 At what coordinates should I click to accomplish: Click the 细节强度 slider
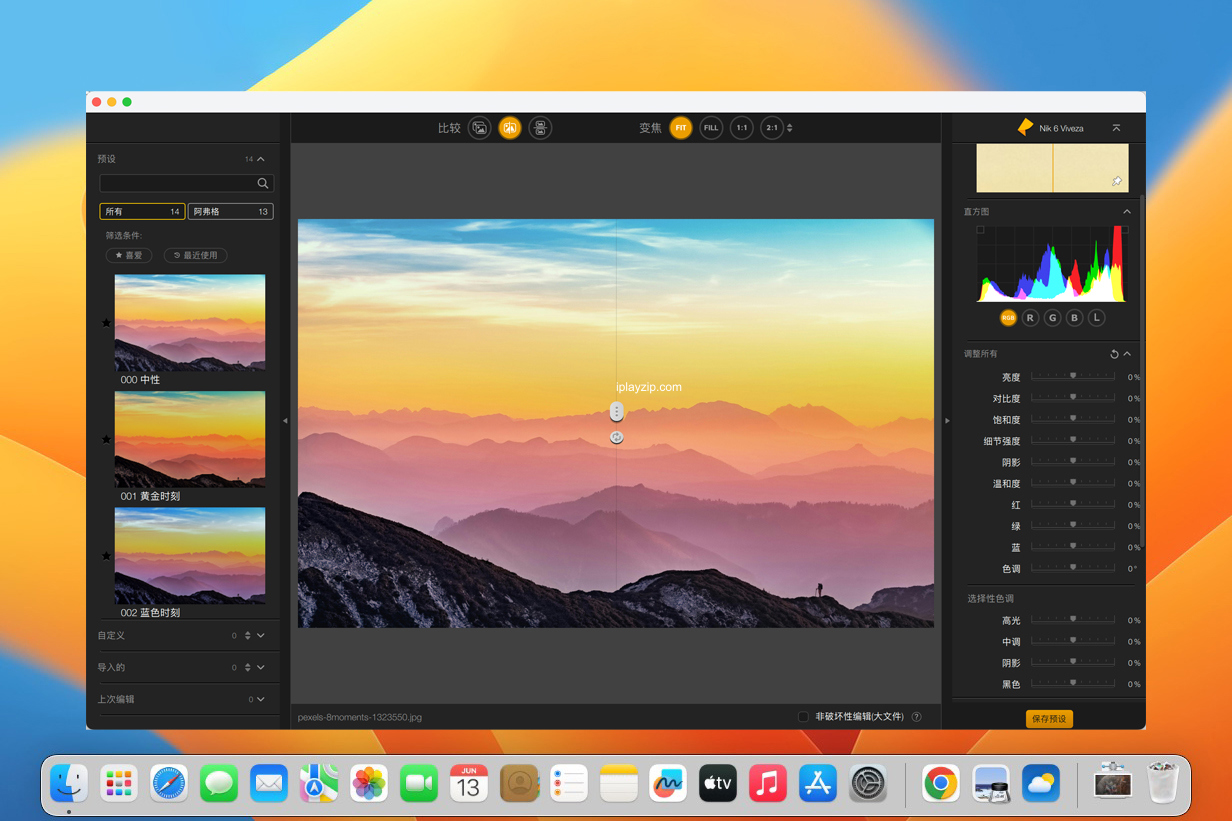(1073, 441)
